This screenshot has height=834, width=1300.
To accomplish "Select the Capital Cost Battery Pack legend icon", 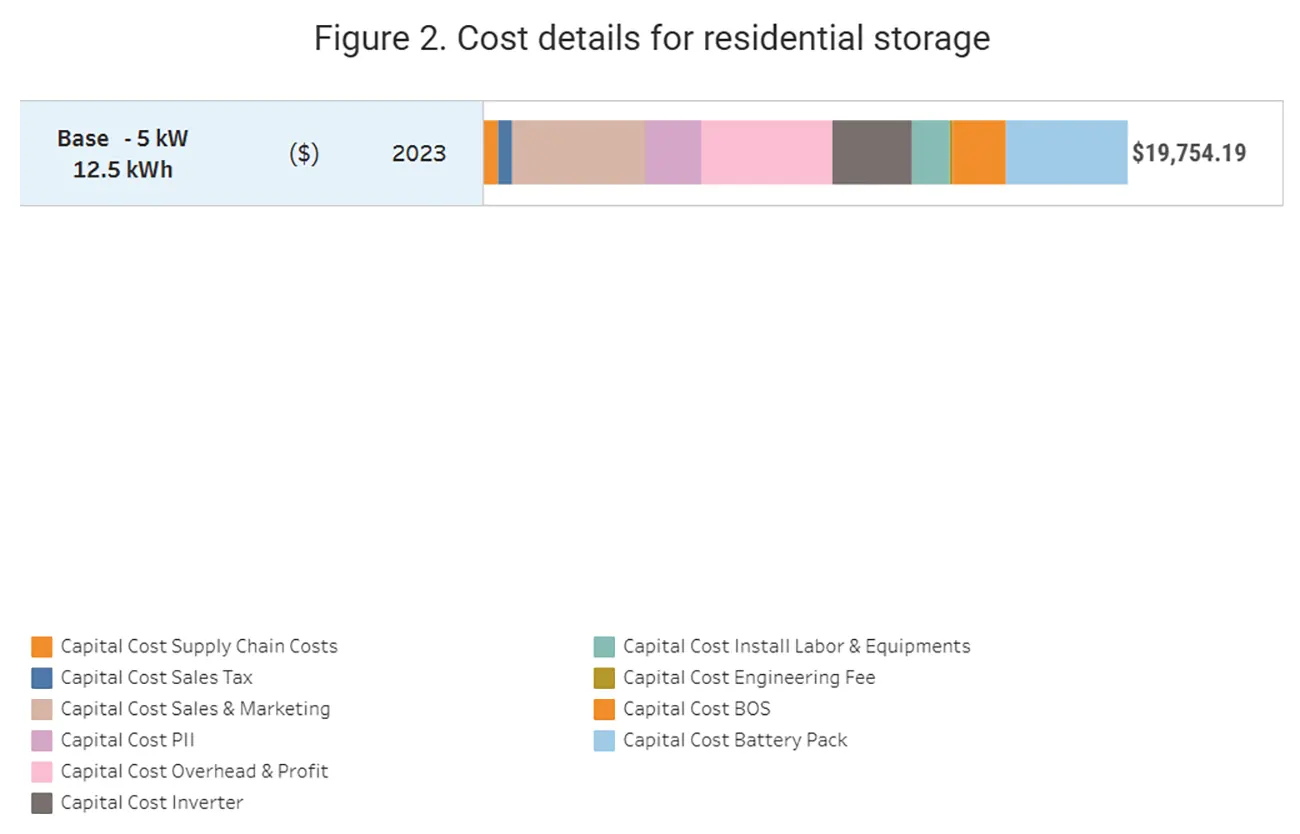I will 605,740.
